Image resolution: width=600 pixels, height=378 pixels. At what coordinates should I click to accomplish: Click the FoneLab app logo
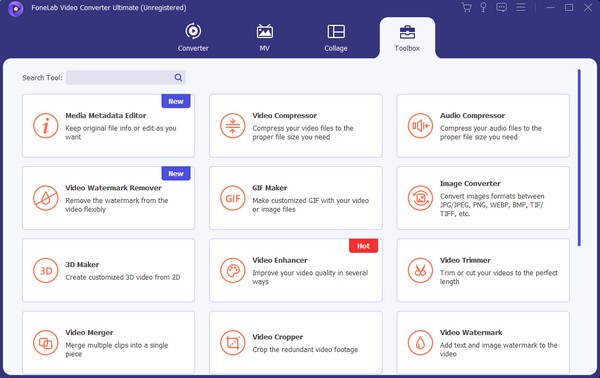[x=15, y=8]
